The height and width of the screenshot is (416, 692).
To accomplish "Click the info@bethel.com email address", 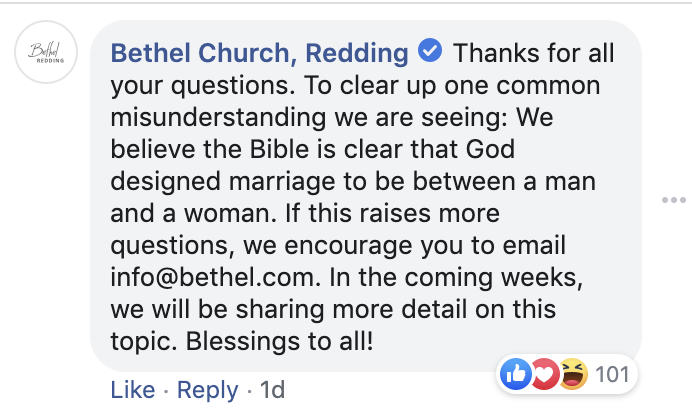I will coord(214,277).
